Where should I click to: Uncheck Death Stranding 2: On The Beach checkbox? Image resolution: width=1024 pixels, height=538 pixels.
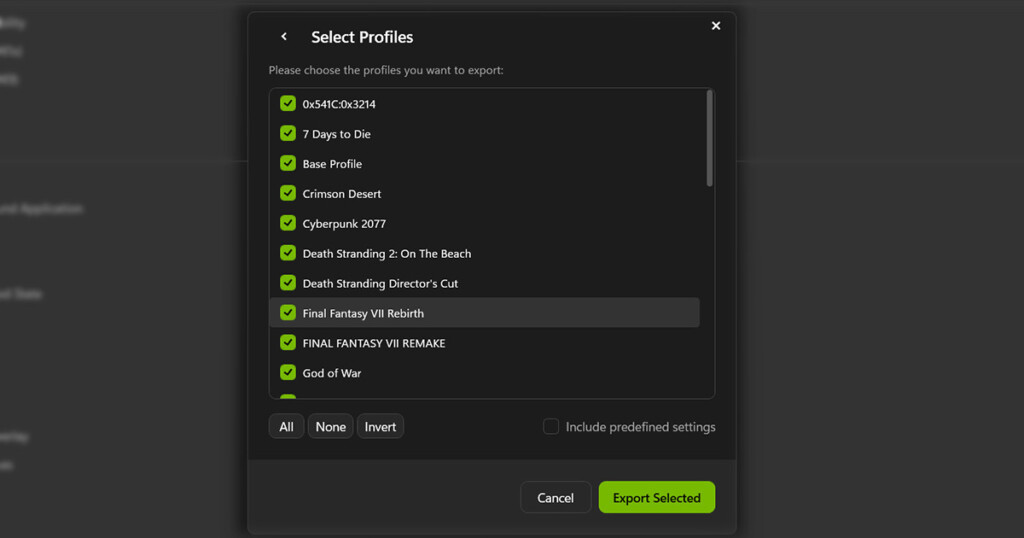[x=288, y=253]
